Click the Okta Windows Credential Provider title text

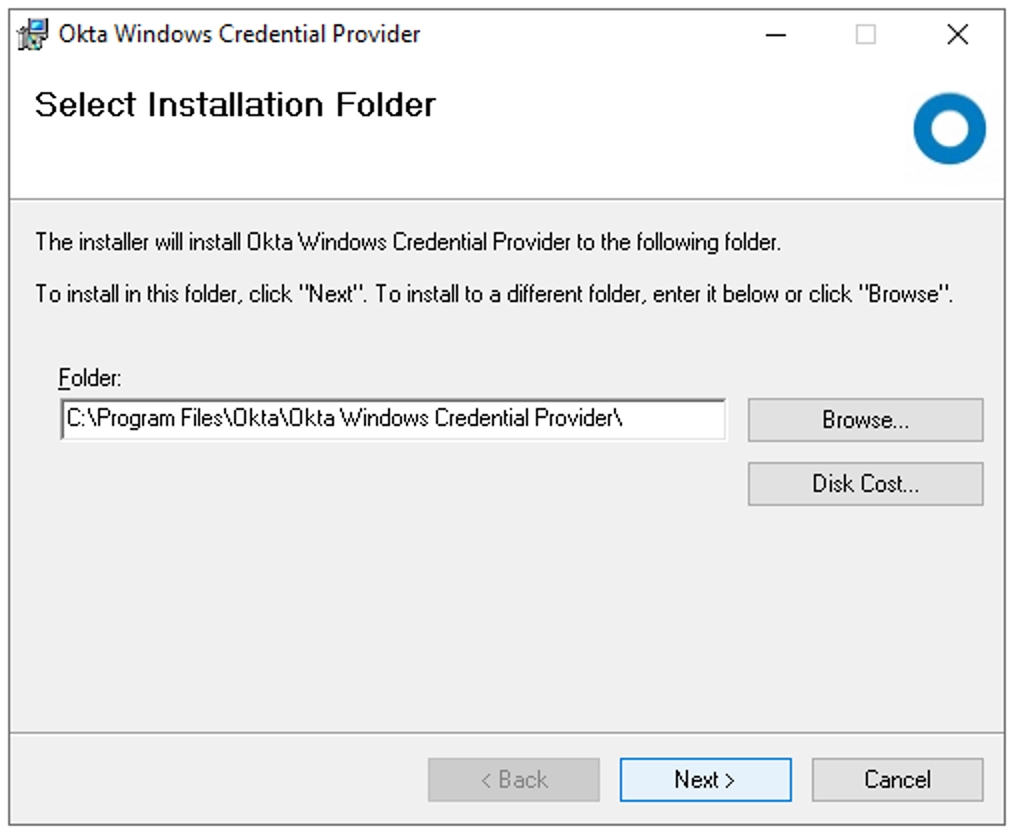click(x=239, y=34)
